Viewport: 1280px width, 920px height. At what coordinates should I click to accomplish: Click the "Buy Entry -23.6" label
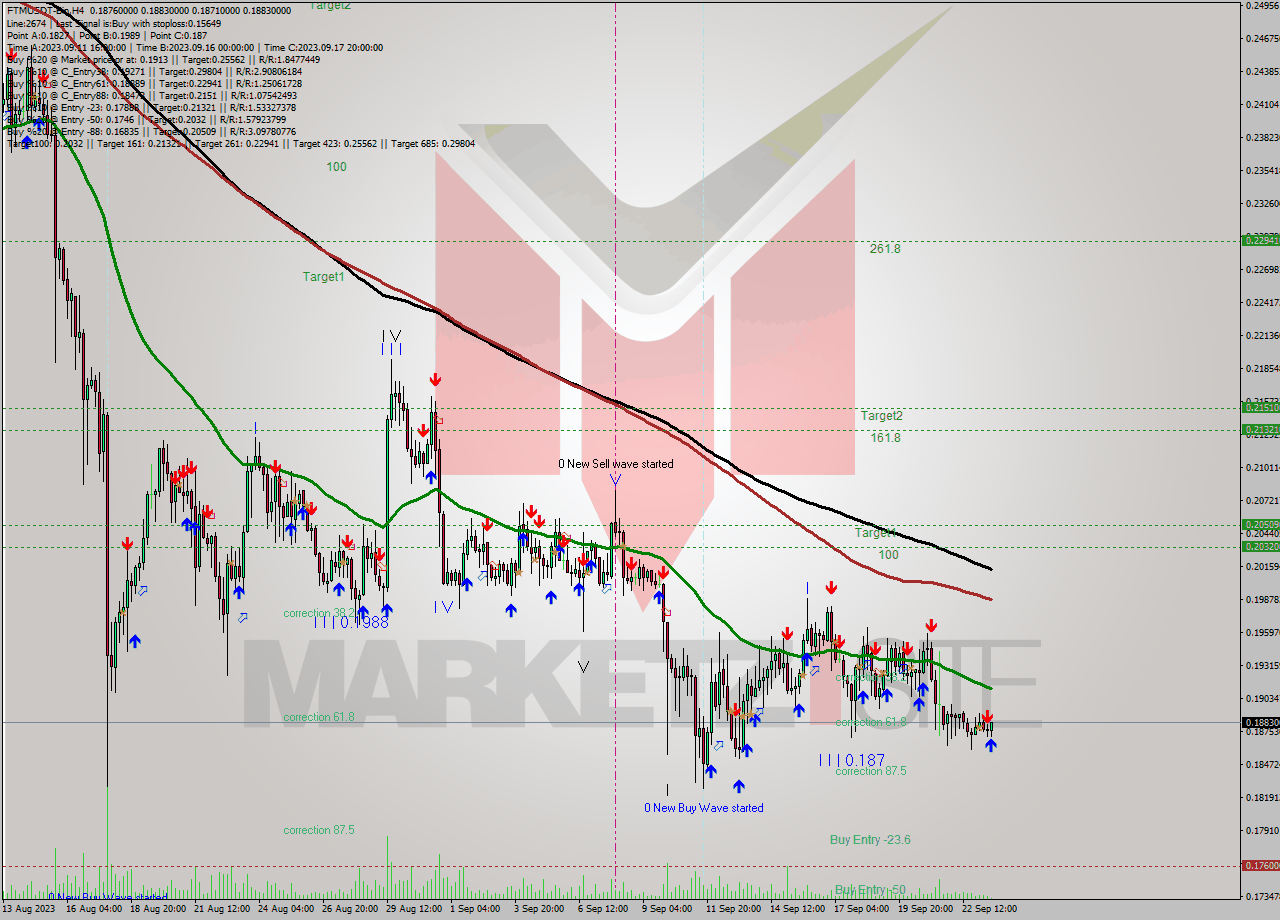pos(870,840)
